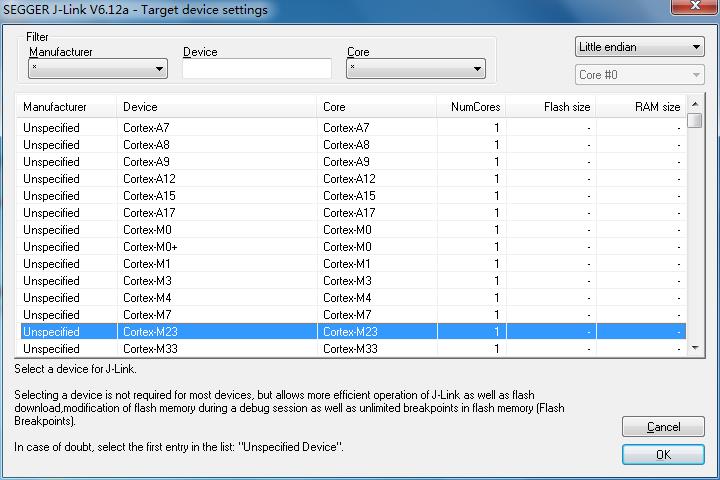Open the disabled Core #0 dropdown

pyautogui.click(x=640, y=75)
